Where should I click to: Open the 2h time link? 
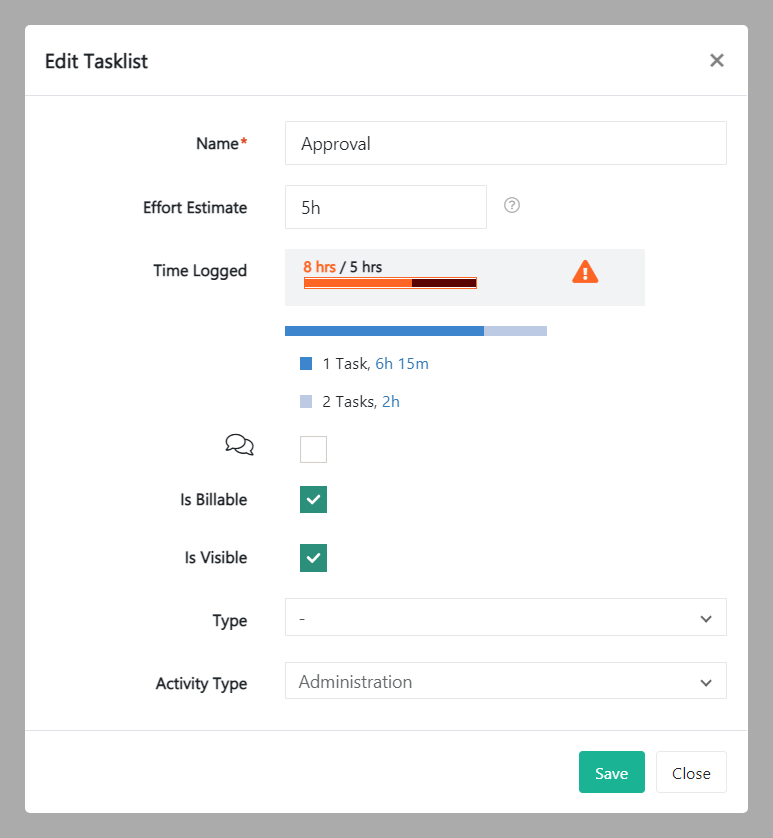pyautogui.click(x=391, y=402)
